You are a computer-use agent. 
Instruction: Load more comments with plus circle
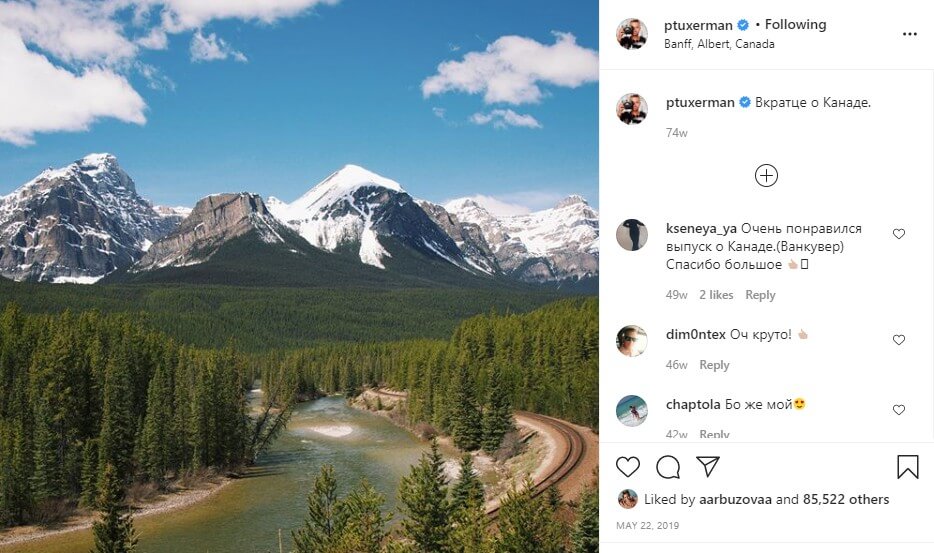point(766,176)
